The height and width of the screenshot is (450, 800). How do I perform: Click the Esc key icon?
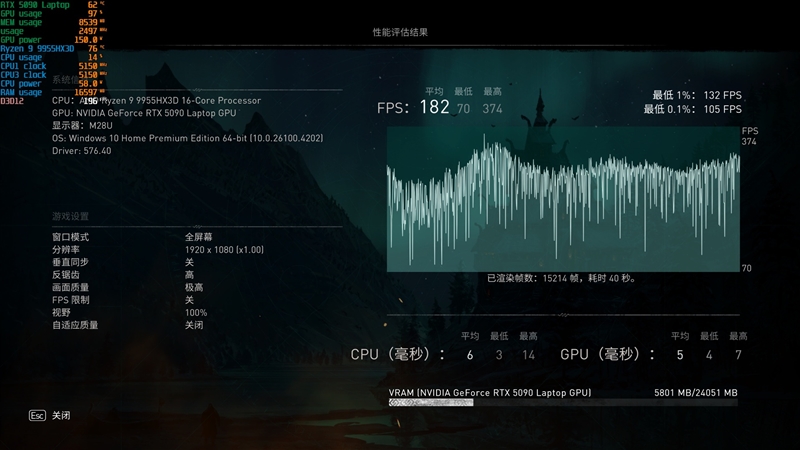coord(37,415)
